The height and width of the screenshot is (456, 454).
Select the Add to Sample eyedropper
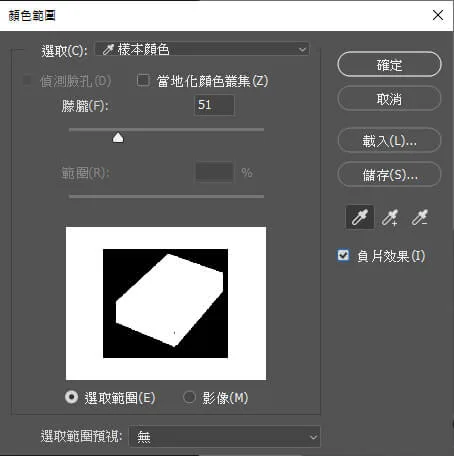point(390,218)
